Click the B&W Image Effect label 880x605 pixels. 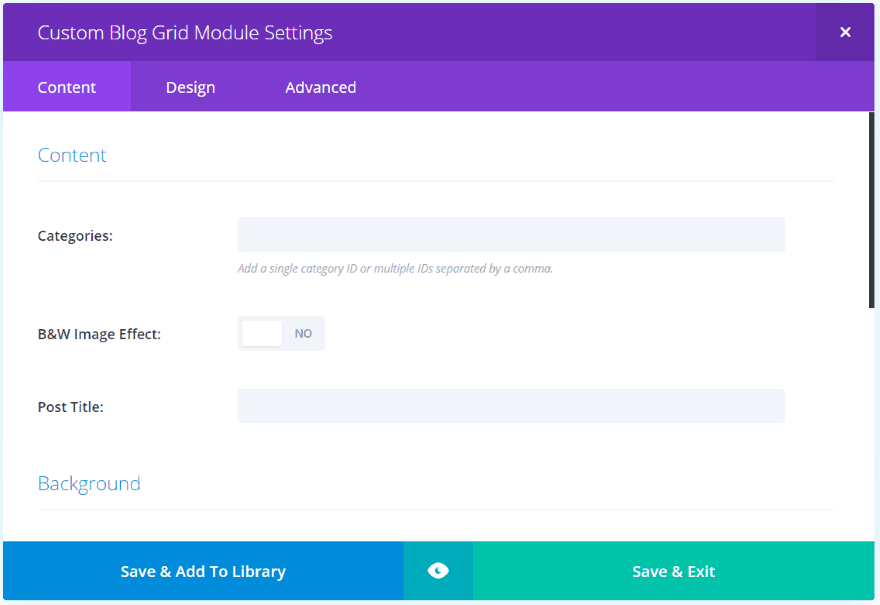[x=99, y=334]
